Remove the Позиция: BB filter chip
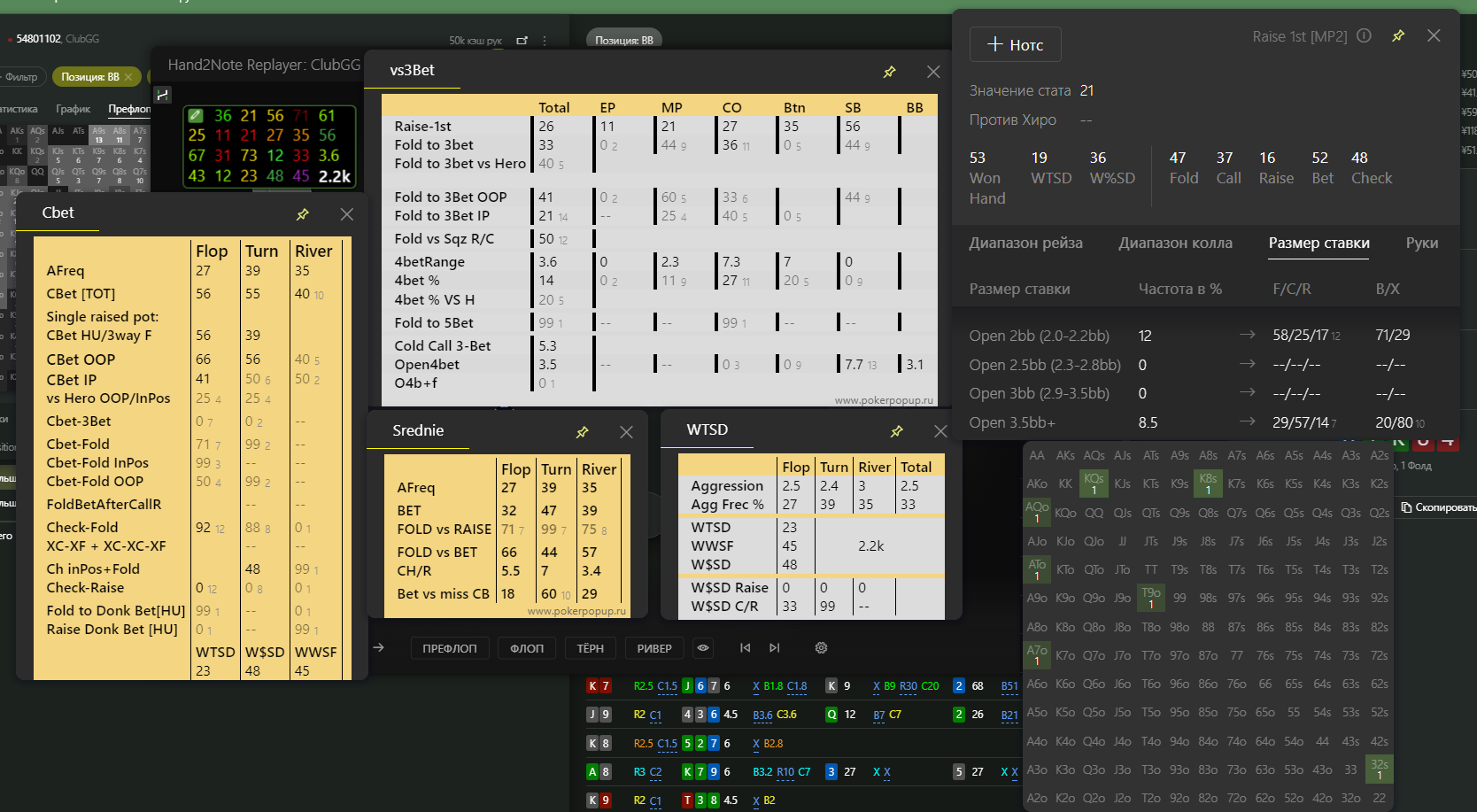Screen dimensions: 1477x812 point(128,77)
